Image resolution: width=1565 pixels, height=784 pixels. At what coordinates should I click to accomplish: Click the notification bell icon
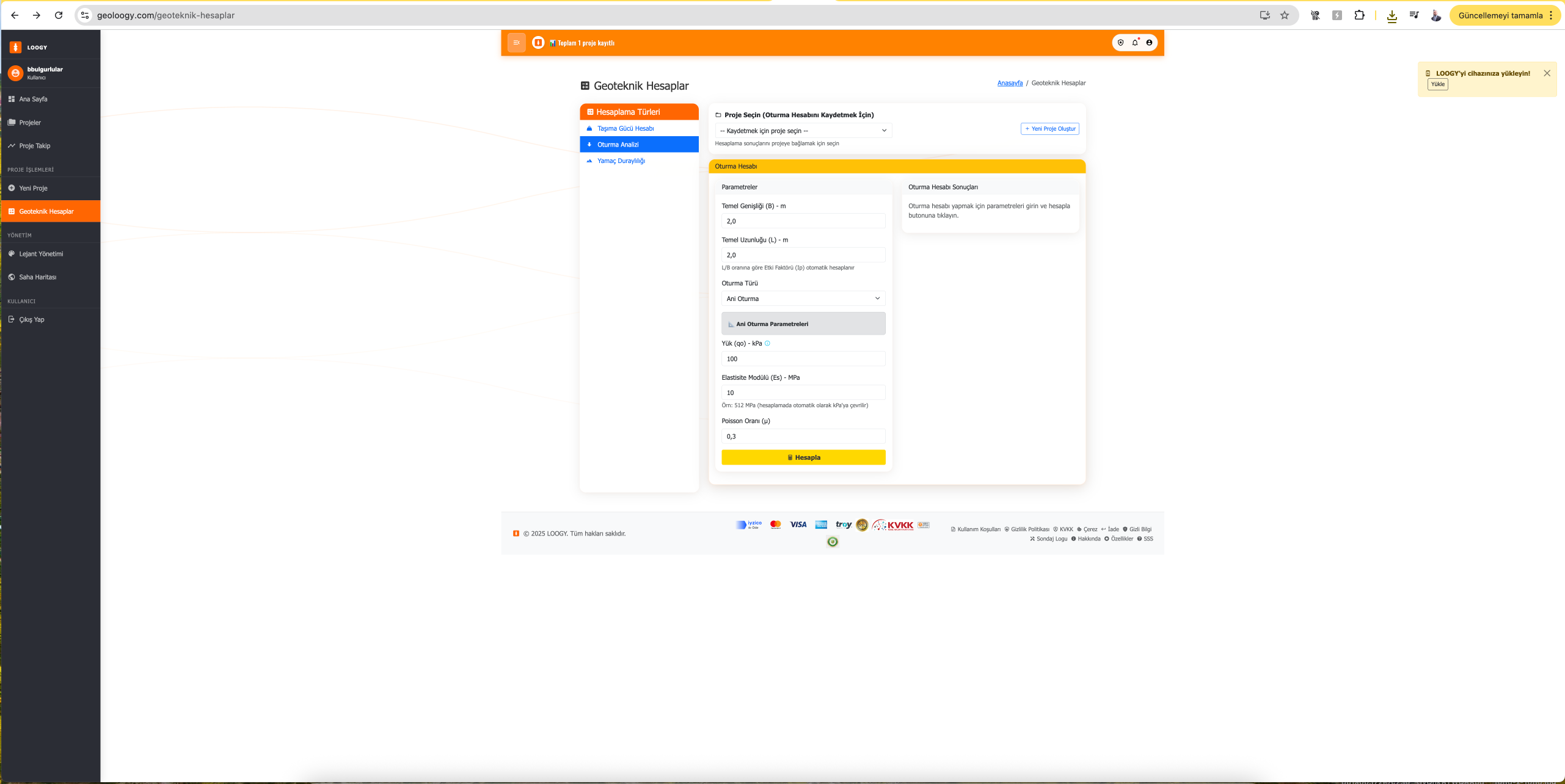click(1135, 43)
